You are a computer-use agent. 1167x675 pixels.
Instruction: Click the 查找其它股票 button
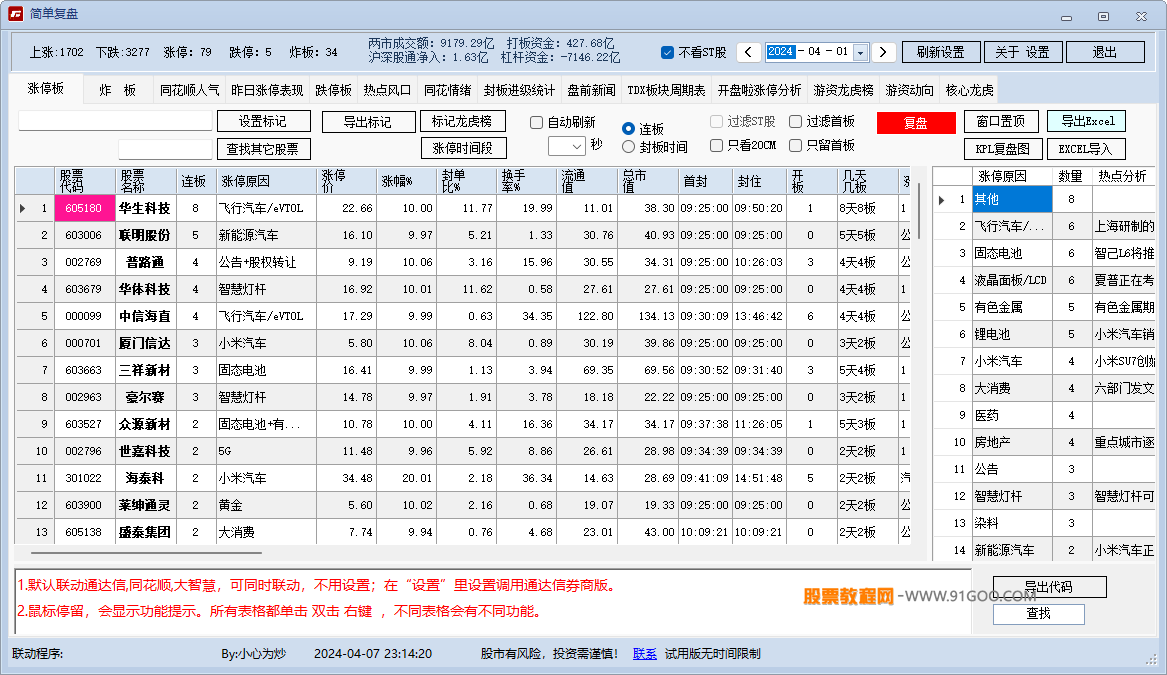coord(263,149)
